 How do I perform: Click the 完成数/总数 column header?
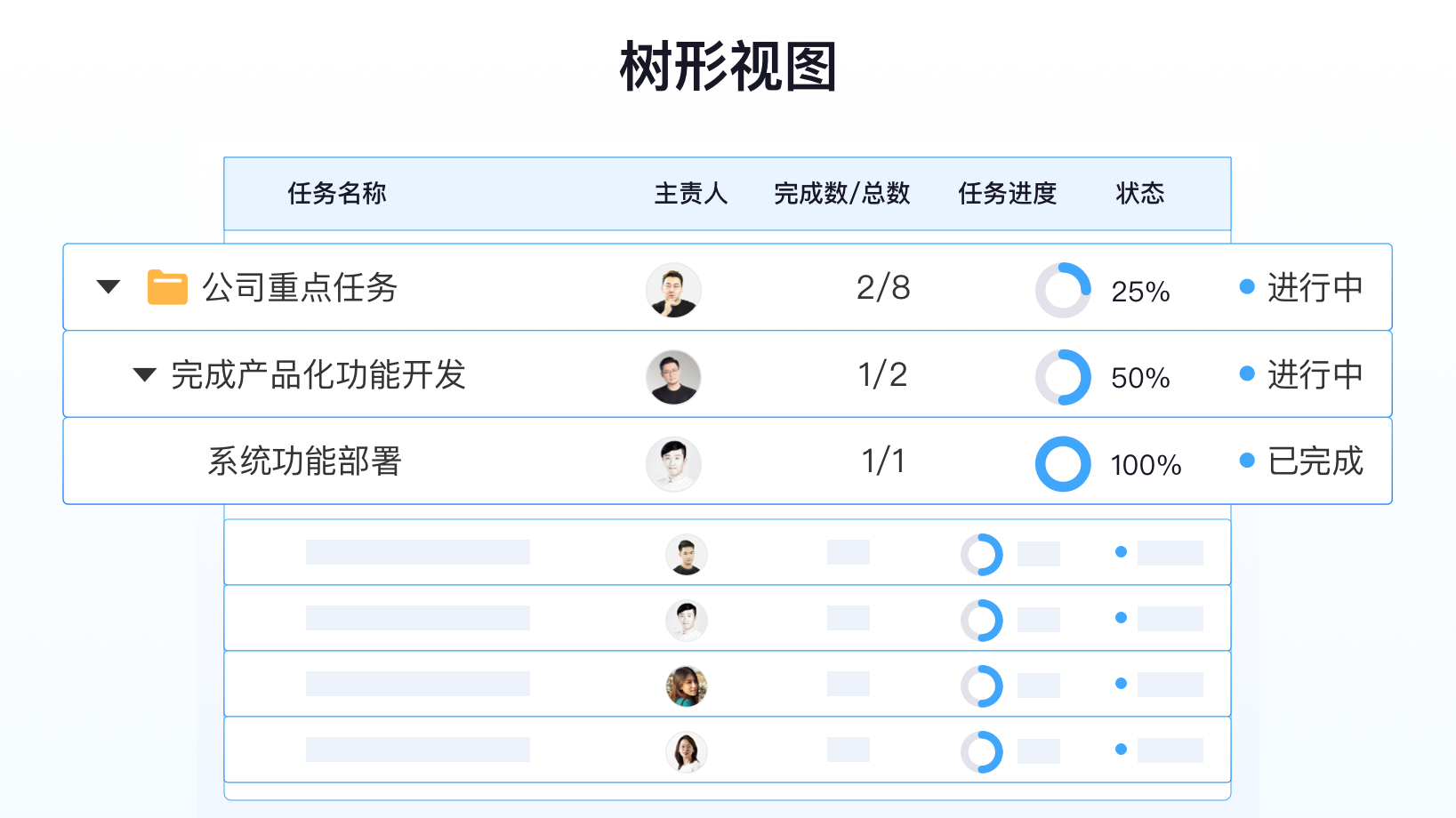[x=841, y=193]
